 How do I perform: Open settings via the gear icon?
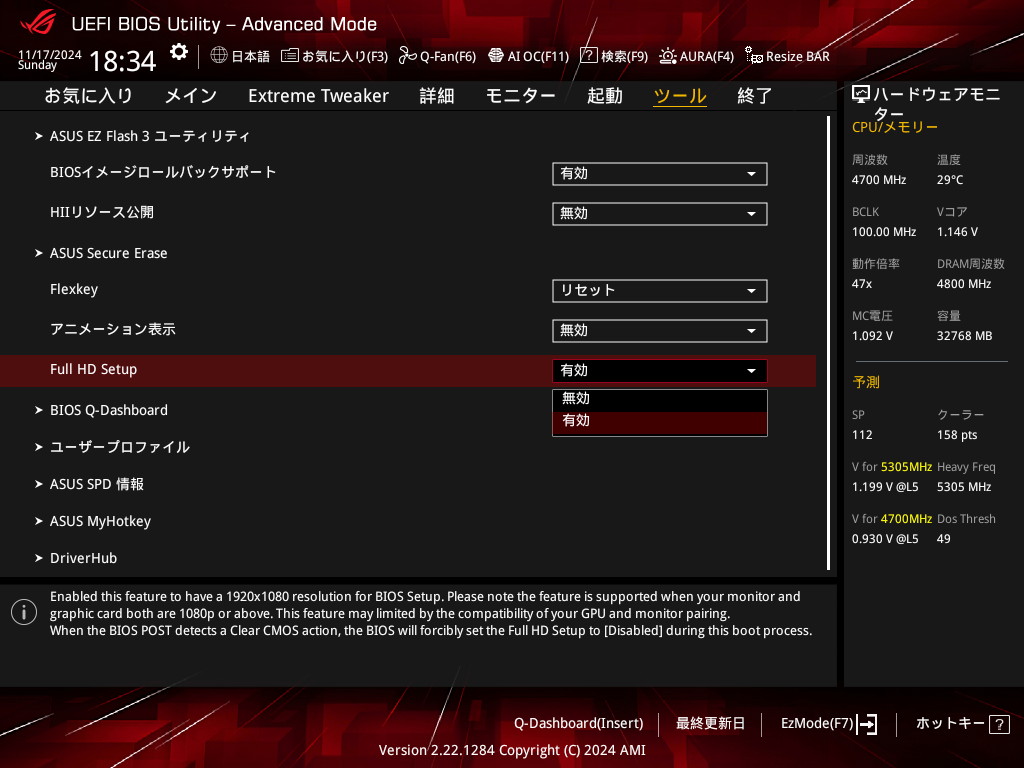179,52
